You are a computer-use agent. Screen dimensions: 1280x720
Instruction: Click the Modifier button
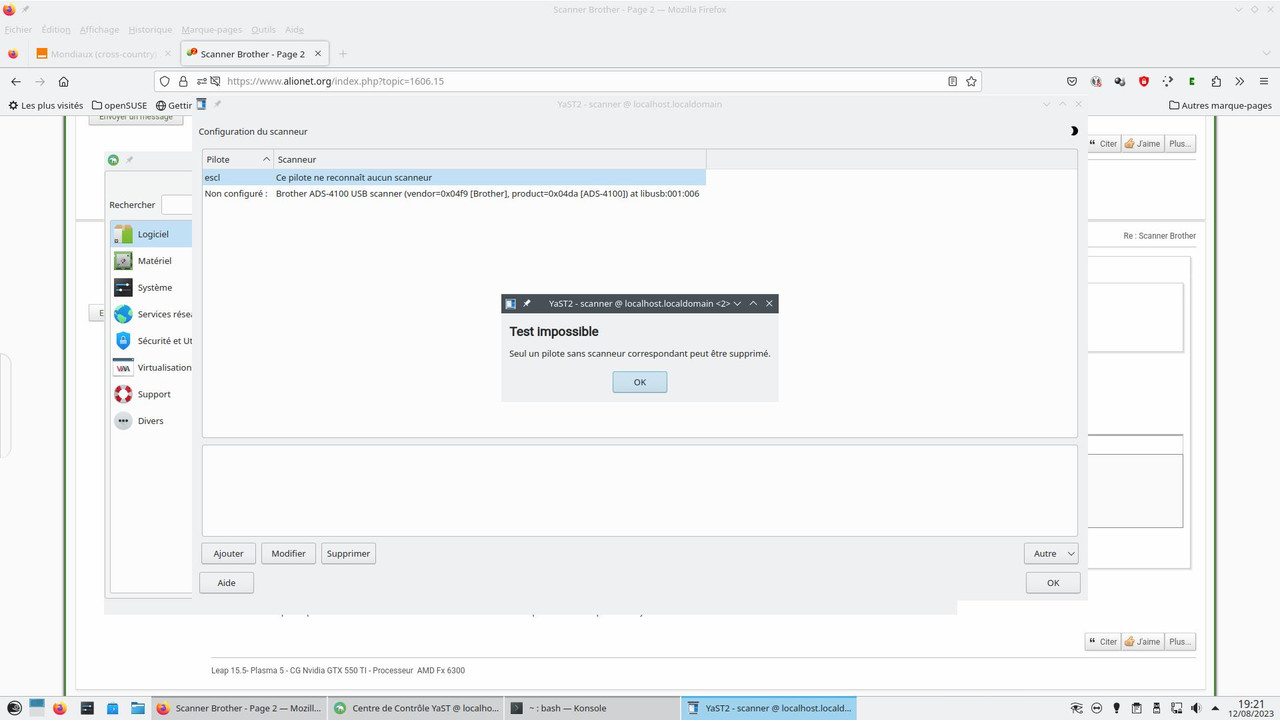coord(289,553)
